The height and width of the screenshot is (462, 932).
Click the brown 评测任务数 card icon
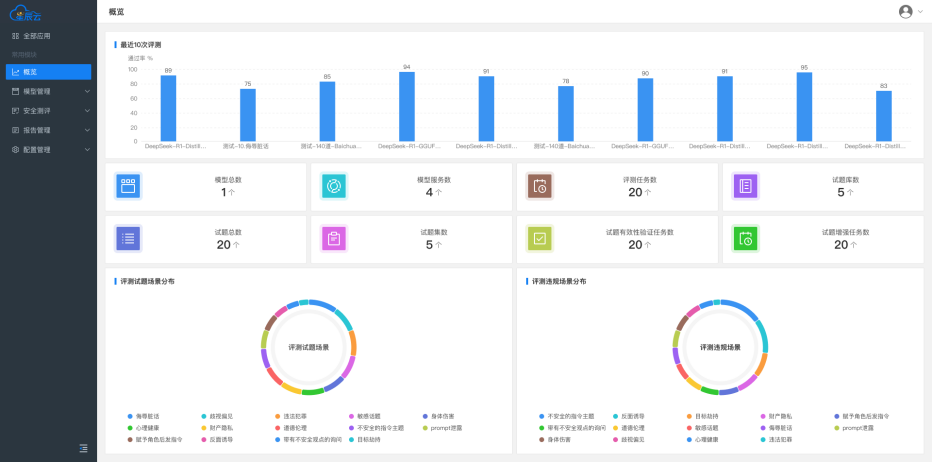(539, 186)
